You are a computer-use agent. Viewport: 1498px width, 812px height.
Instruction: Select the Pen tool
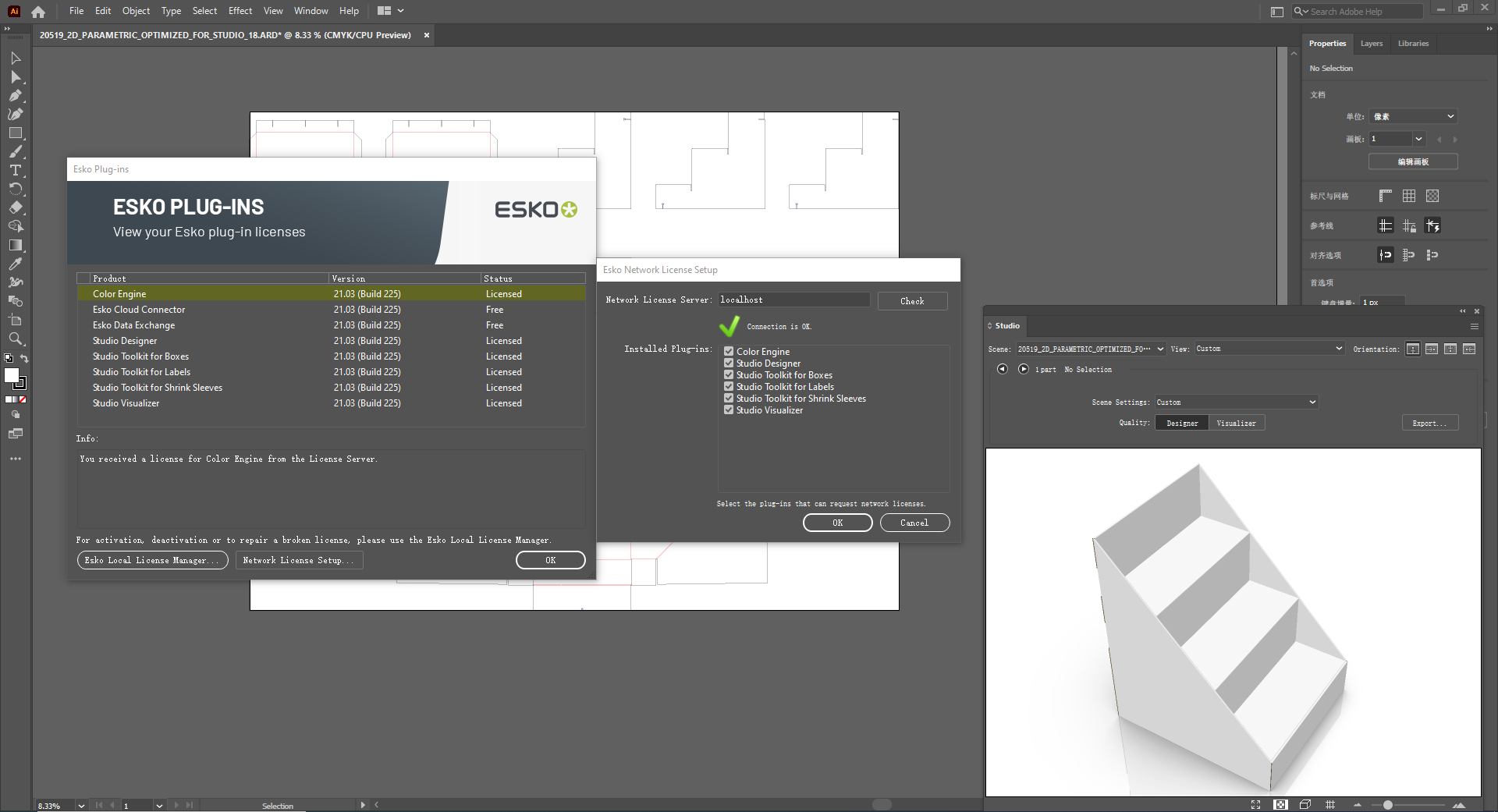click(x=15, y=96)
